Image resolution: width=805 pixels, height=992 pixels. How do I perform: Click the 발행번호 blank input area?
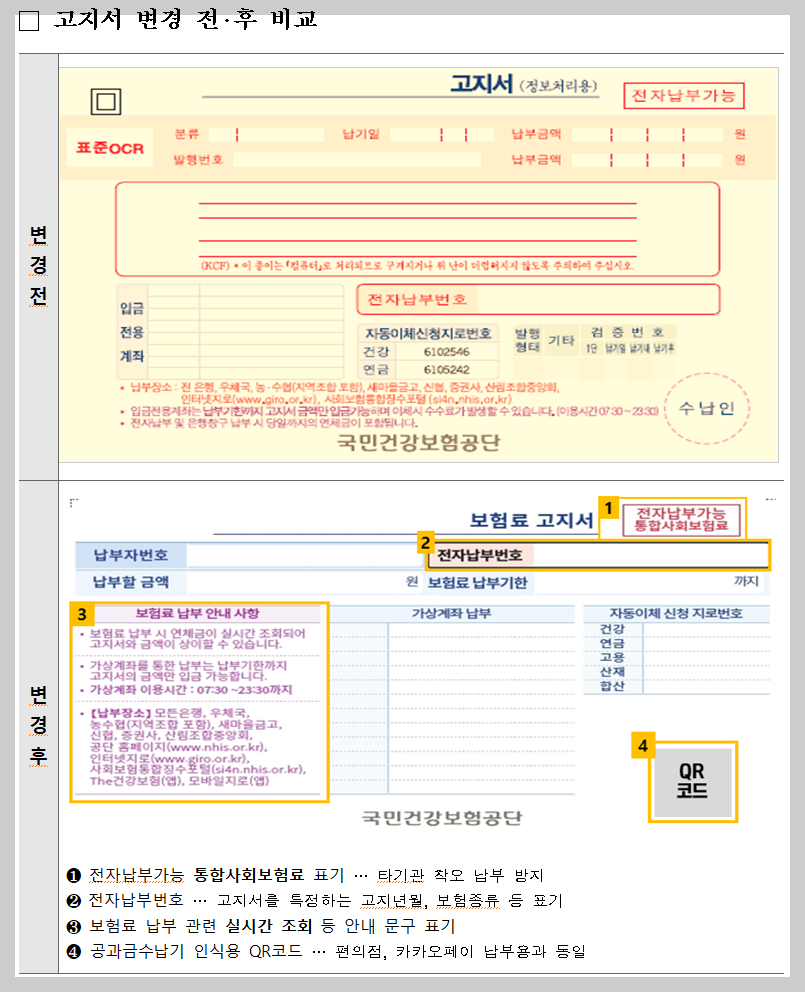(357, 159)
